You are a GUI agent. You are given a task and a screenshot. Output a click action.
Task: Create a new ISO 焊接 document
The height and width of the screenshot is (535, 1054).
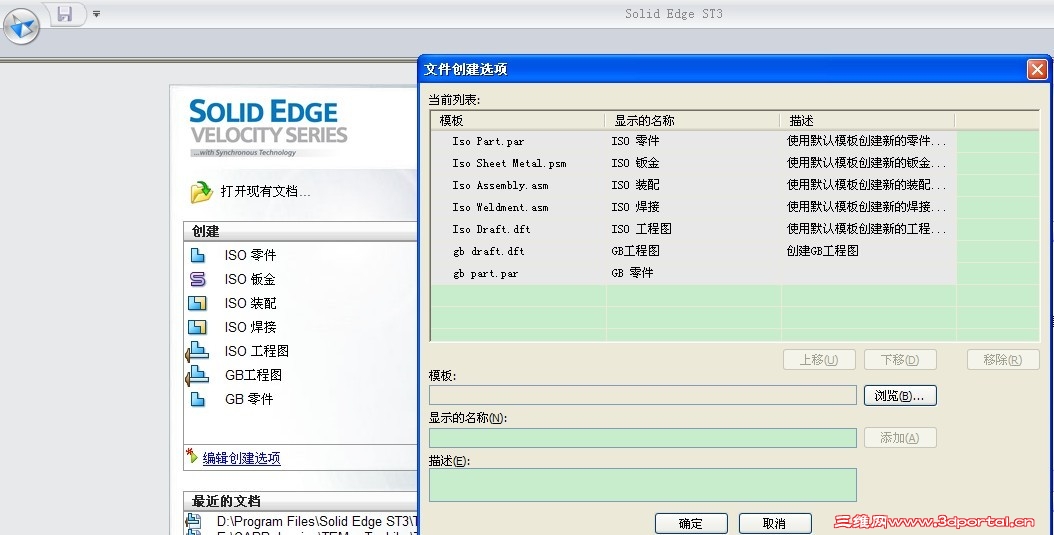[x=250, y=327]
